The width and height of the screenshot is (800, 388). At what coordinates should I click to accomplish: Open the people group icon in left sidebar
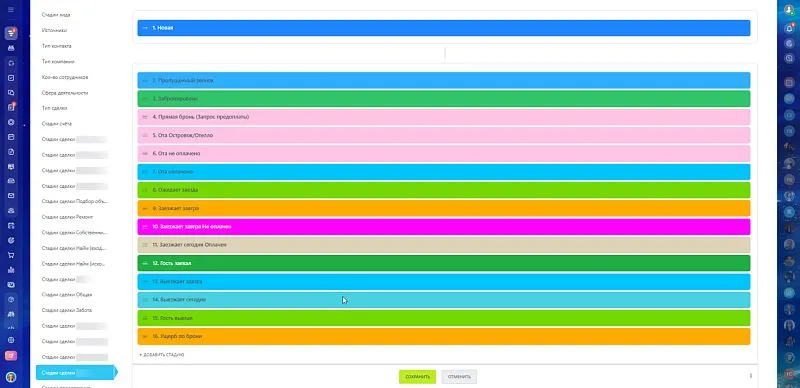click(x=11, y=48)
